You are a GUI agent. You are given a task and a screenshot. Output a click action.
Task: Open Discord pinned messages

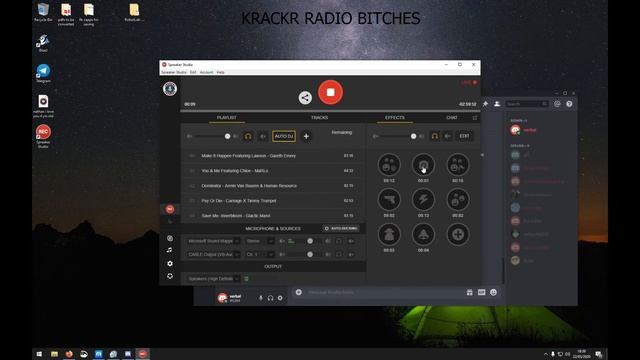(x=485, y=104)
